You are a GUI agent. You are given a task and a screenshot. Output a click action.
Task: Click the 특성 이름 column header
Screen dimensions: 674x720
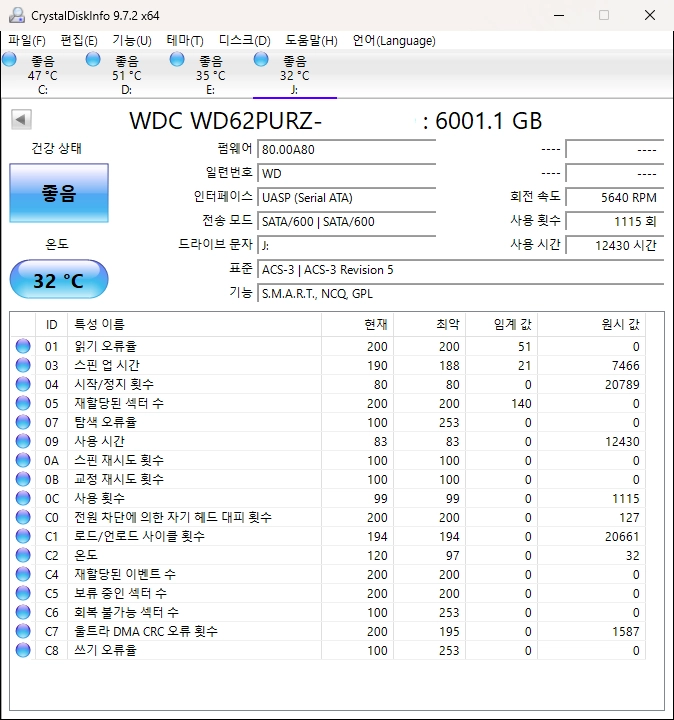[x=194, y=325]
